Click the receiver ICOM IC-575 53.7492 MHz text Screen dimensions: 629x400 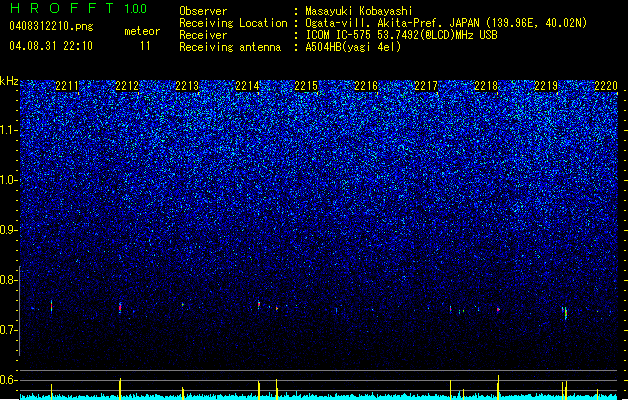point(401,35)
